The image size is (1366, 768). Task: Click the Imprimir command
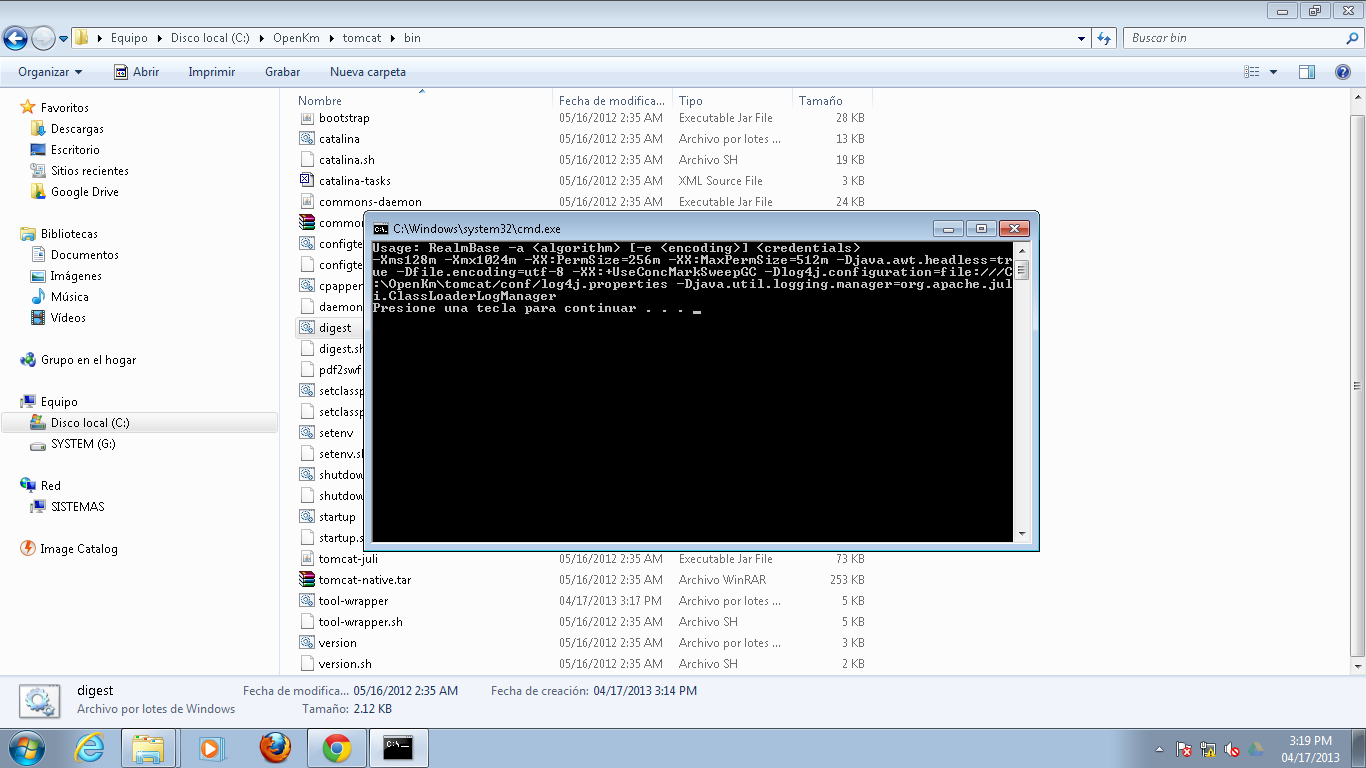[x=211, y=71]
